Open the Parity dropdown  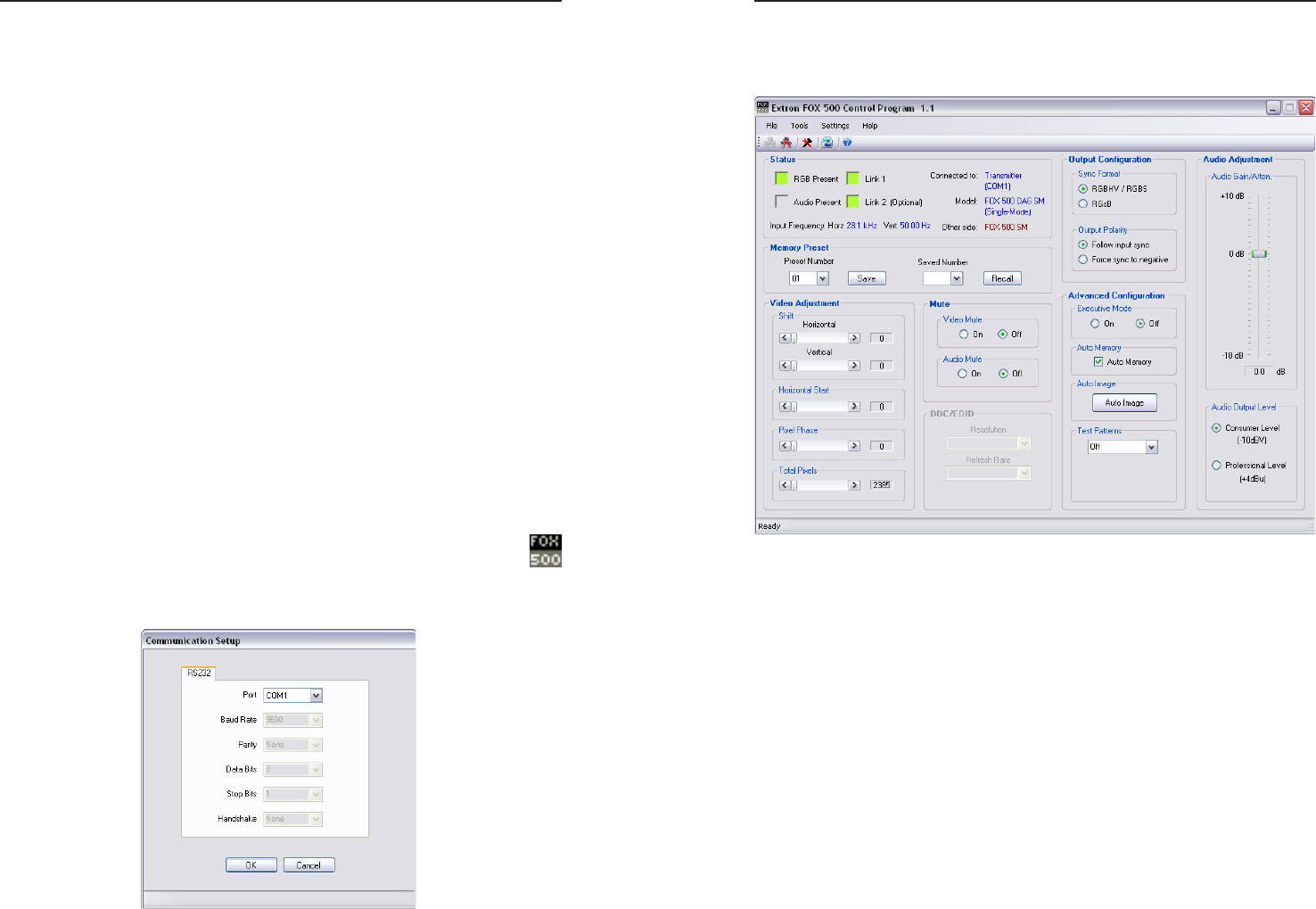[x=316, y=745]
